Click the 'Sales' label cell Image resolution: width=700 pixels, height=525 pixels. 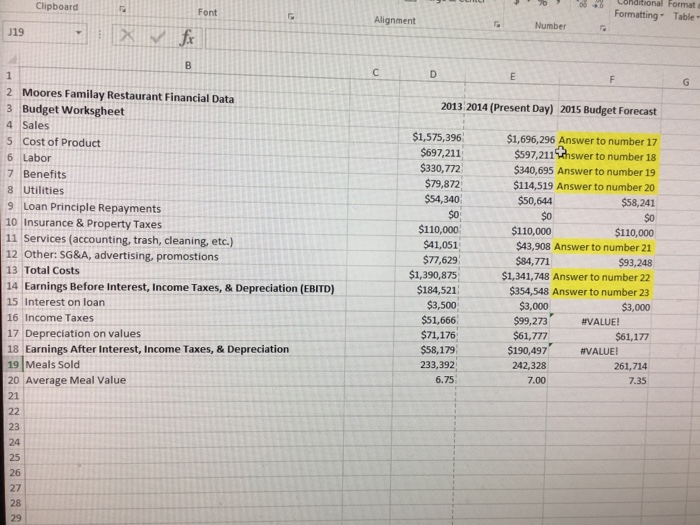pyautogui.click(x=36, y=125)
